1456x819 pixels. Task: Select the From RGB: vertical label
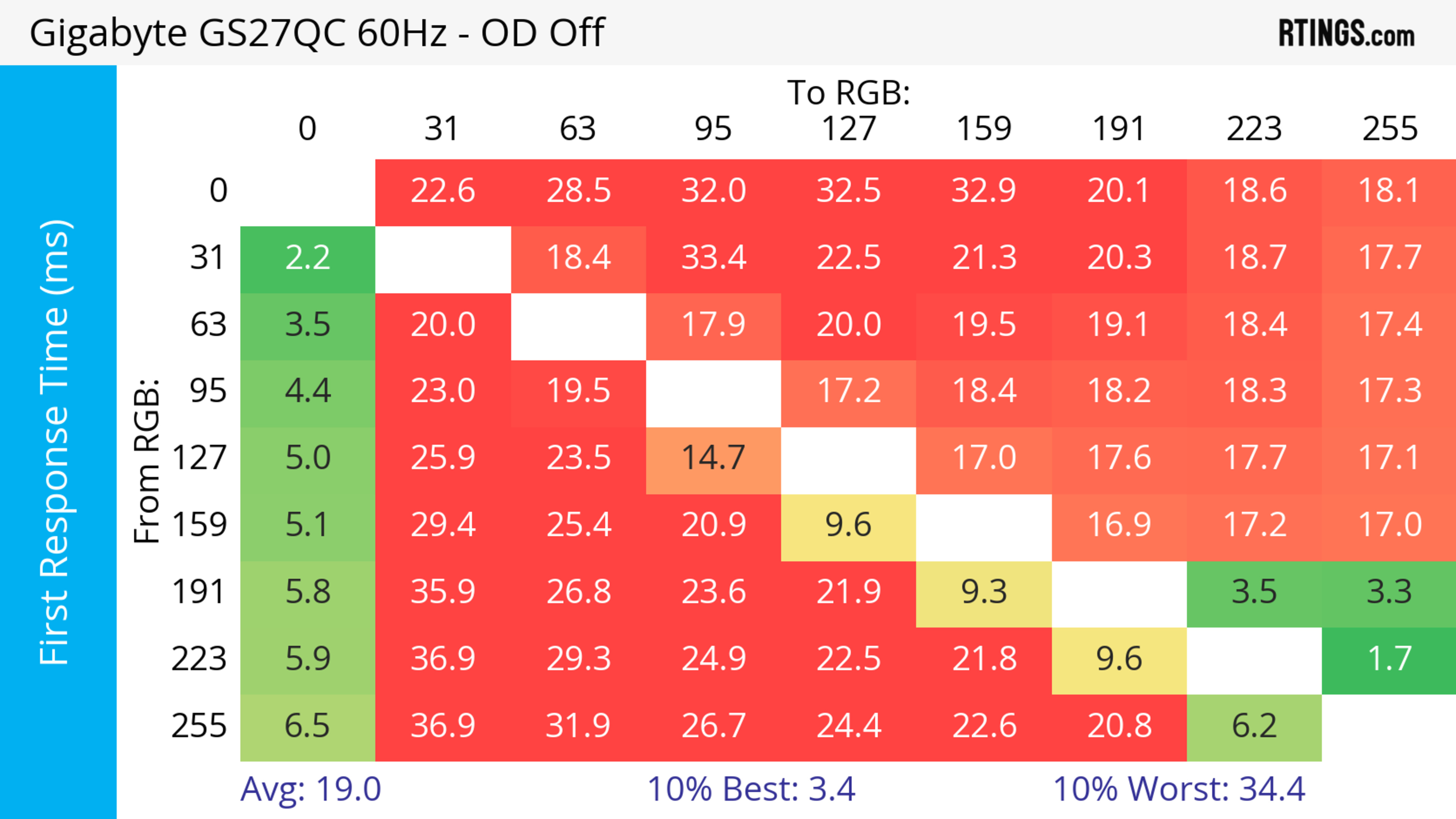point(146,461)
